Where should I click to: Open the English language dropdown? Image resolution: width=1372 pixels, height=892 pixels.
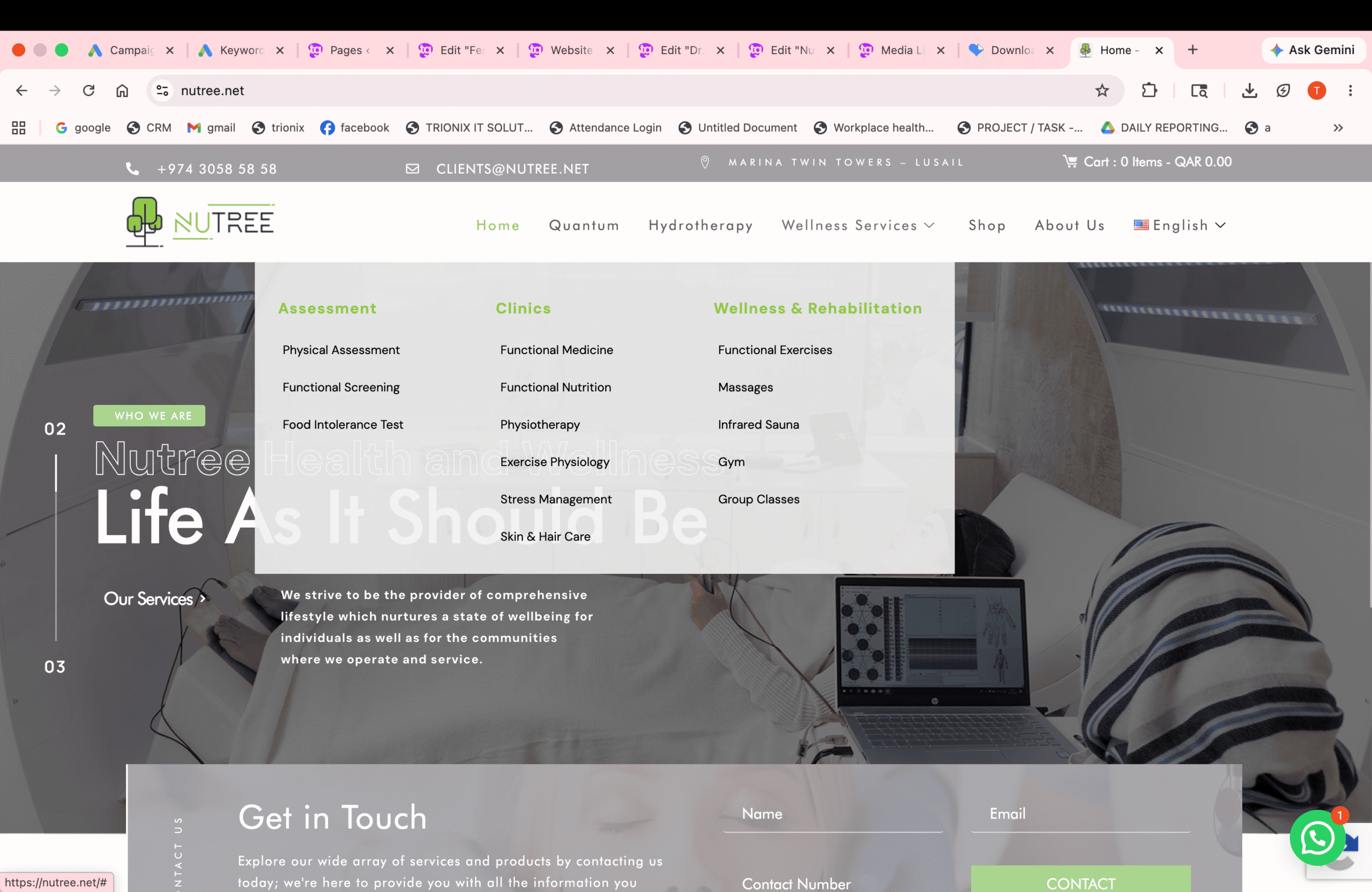pyautogui.click(x=1180, y=226)
